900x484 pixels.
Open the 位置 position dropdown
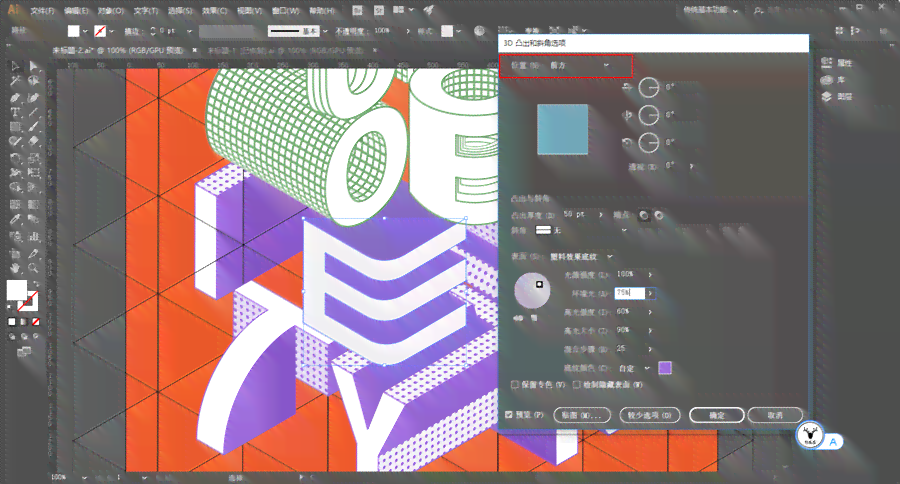click(580, 65)
